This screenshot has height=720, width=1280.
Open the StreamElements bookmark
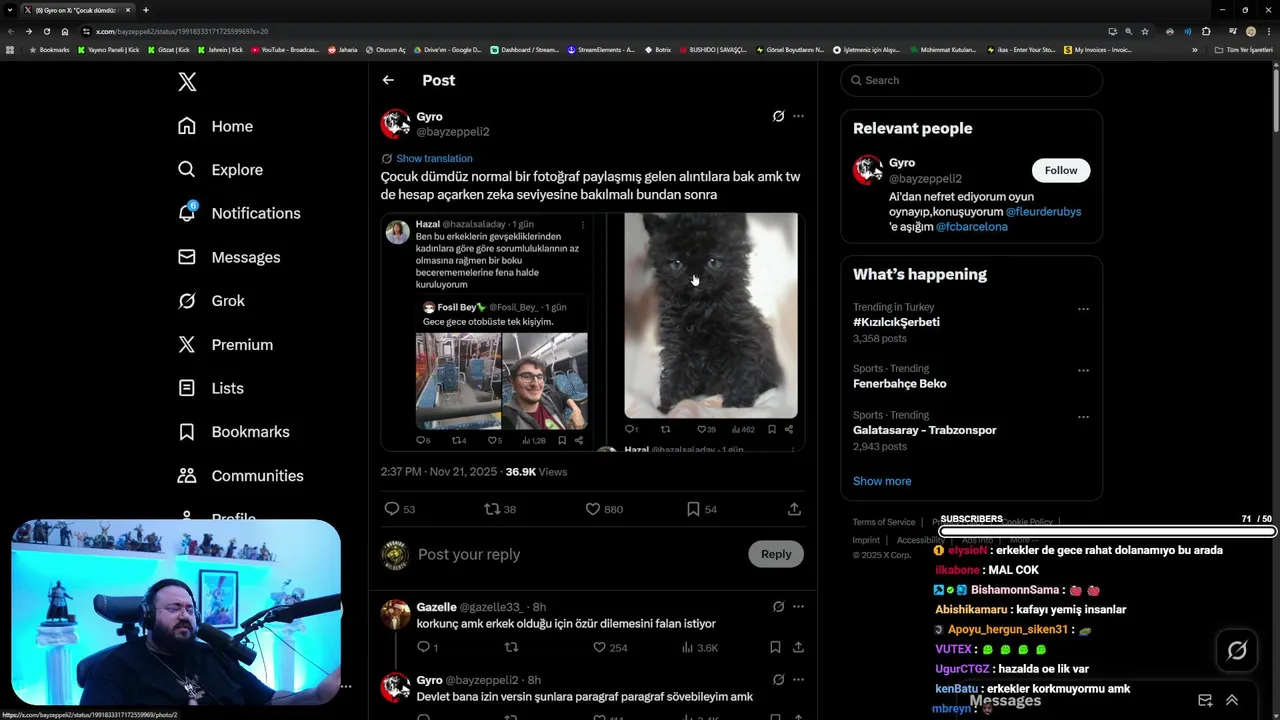(601, 49)
